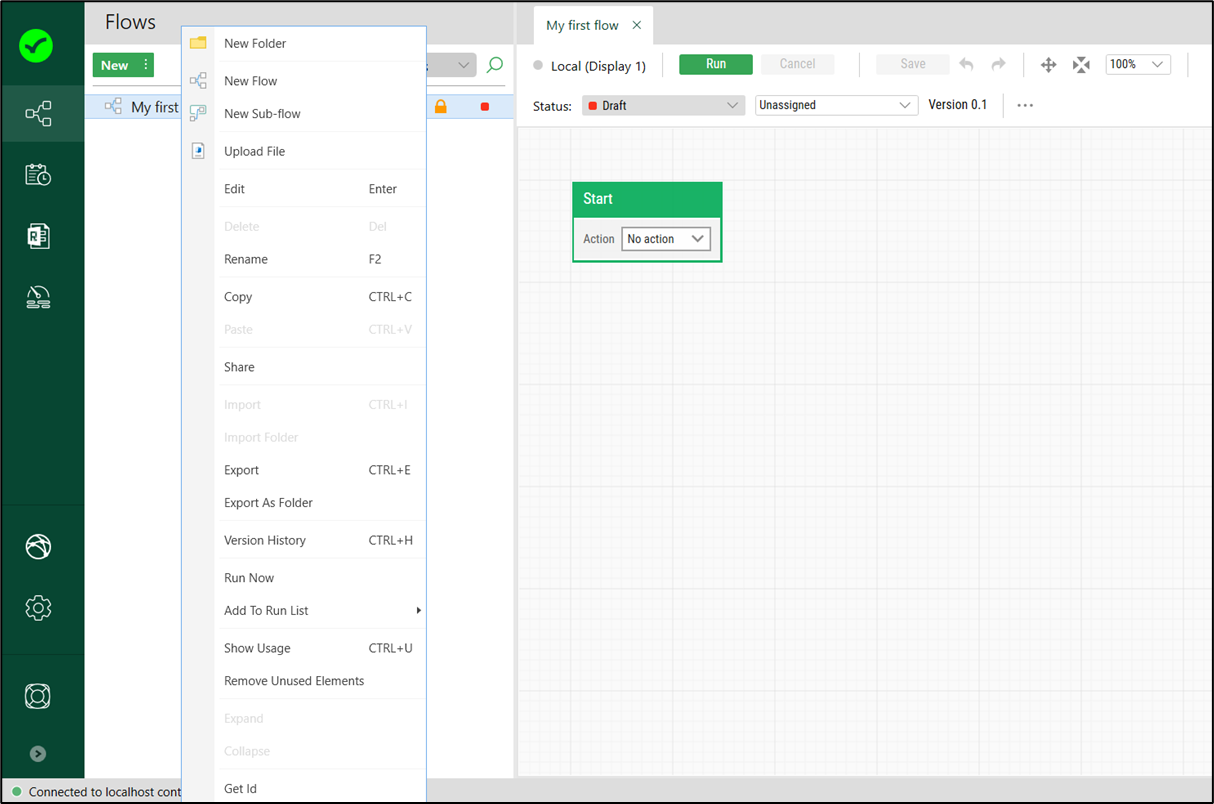
Task: Select Version History from the context menu
Action: tap(264, 540)
